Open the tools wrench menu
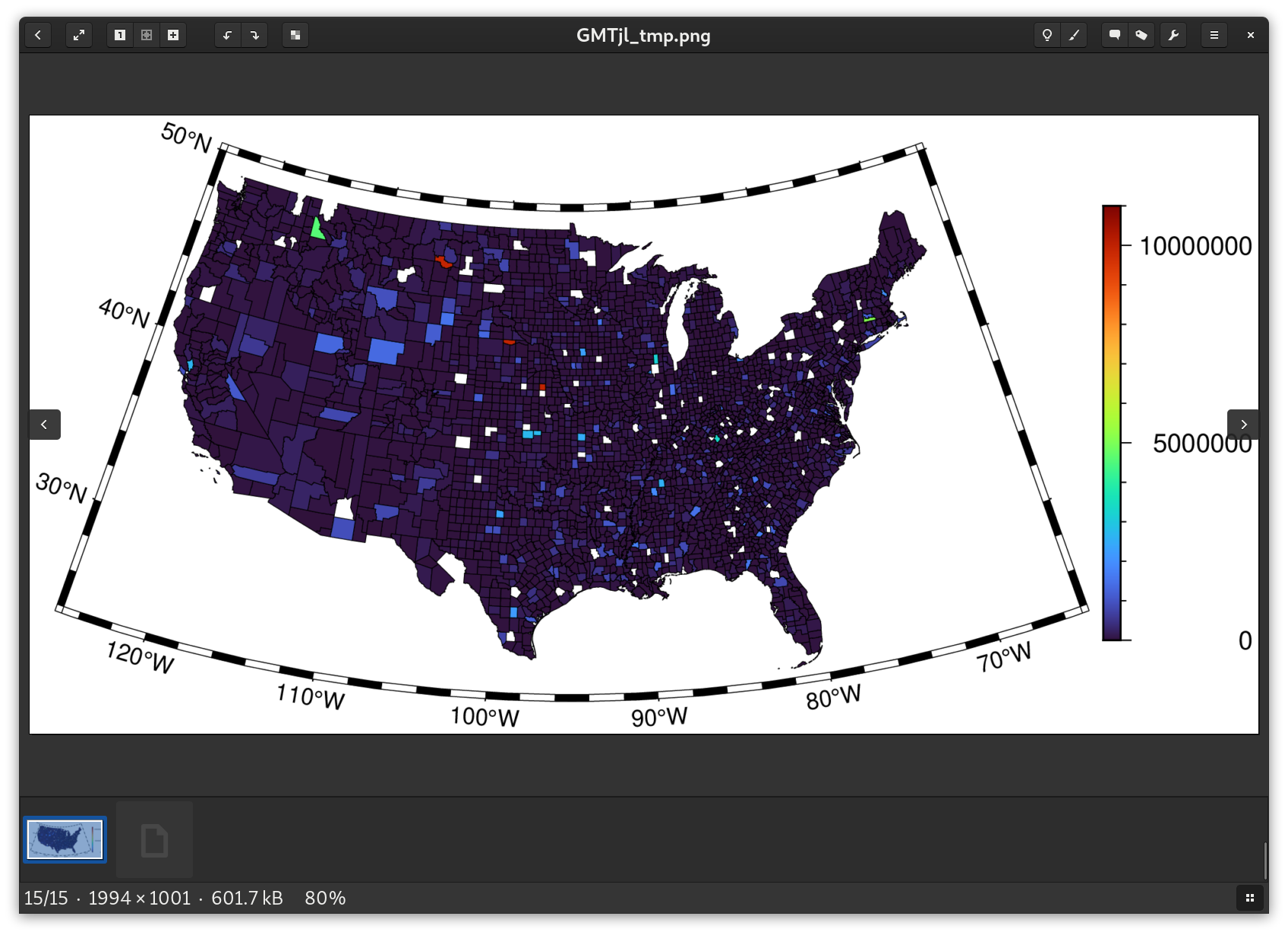 tap(1173, 35)
